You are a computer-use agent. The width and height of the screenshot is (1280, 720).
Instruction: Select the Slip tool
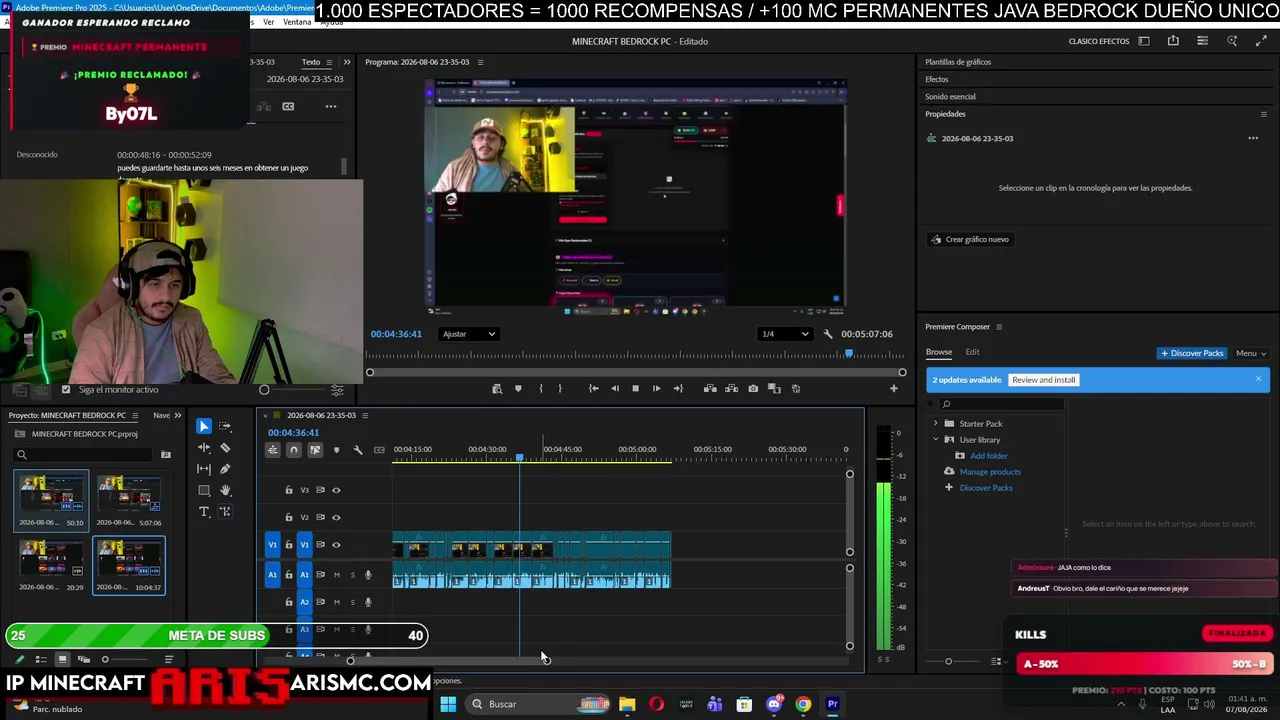(x=204, y=469)
